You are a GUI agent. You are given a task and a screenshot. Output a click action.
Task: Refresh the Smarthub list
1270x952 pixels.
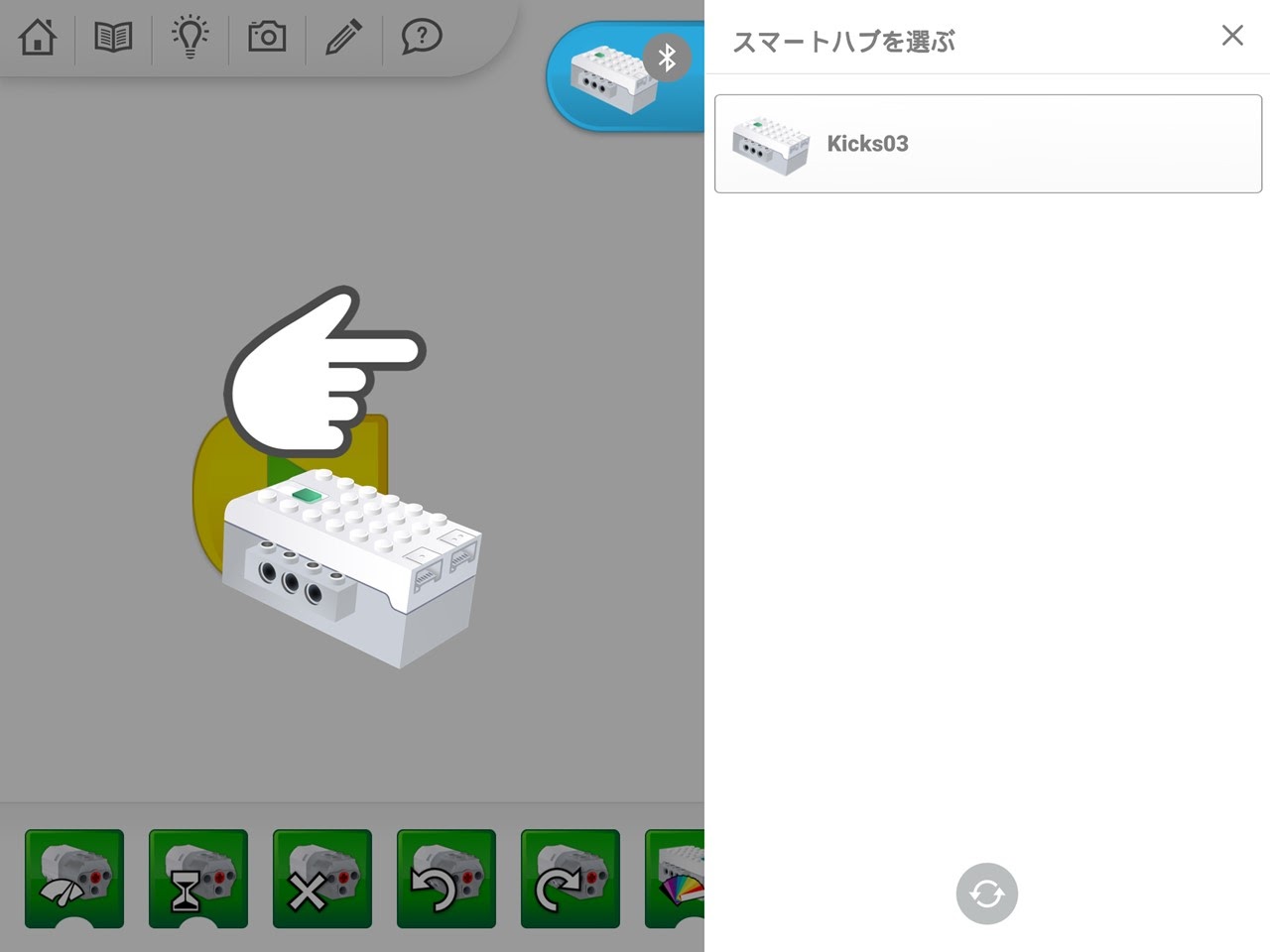986,893
